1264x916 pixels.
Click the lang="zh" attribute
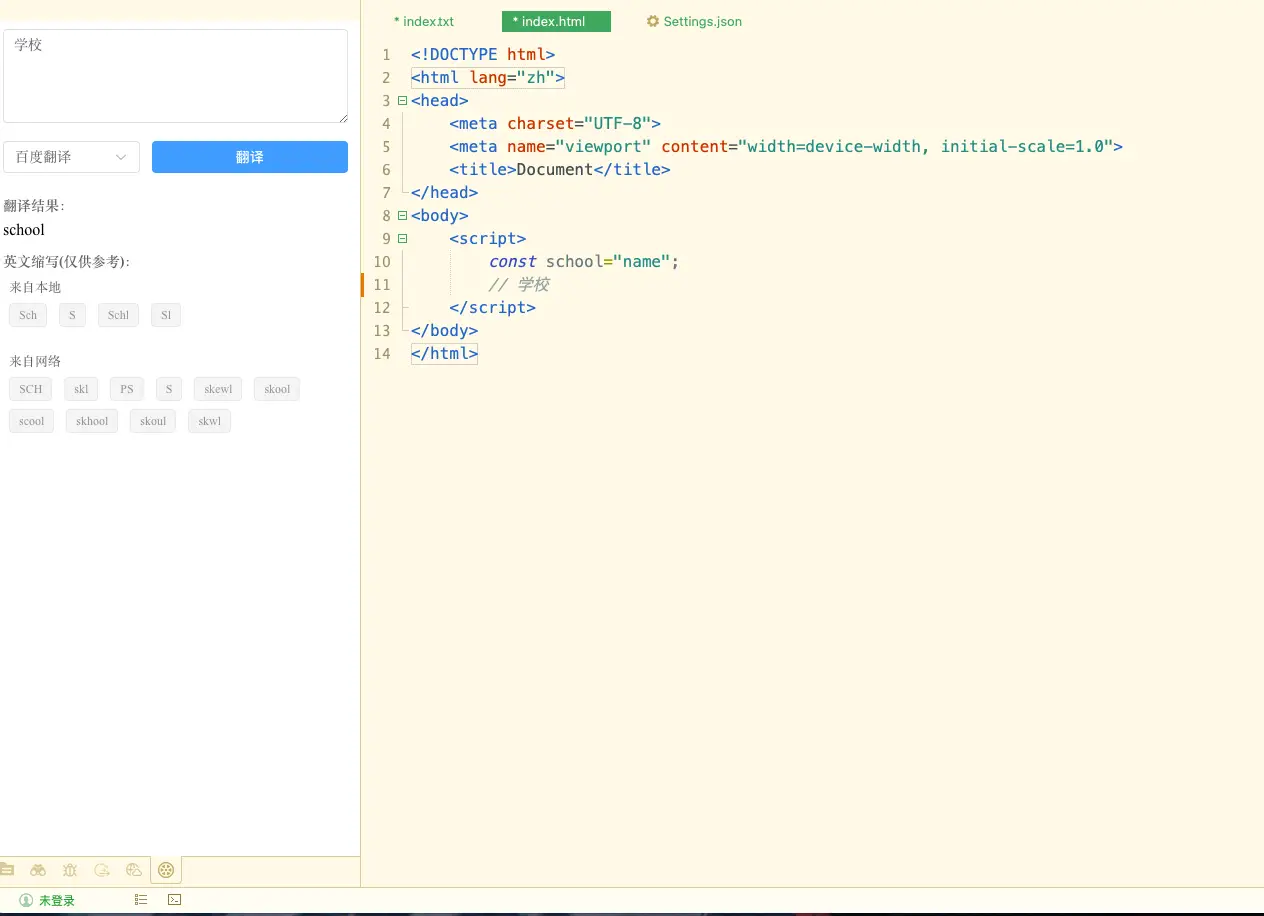[x=513, y=77]
